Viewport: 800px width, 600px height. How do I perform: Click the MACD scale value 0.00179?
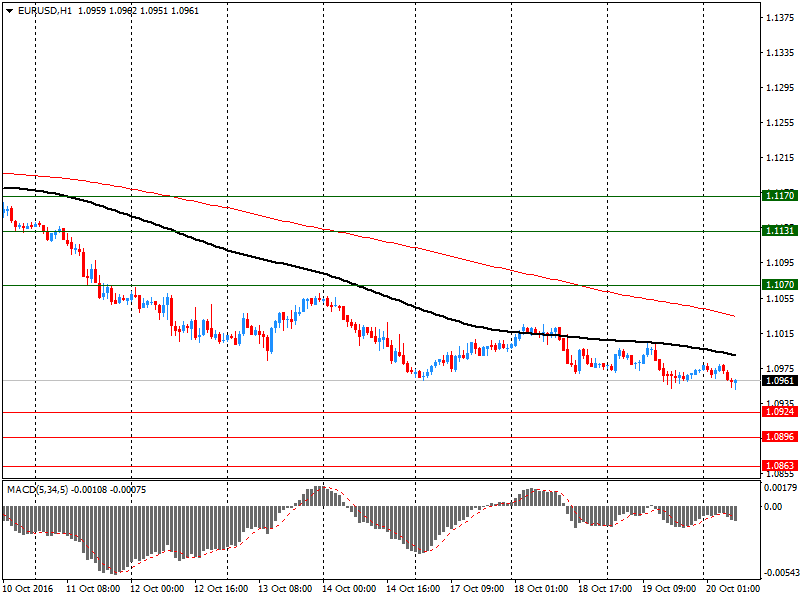point(780,488)
